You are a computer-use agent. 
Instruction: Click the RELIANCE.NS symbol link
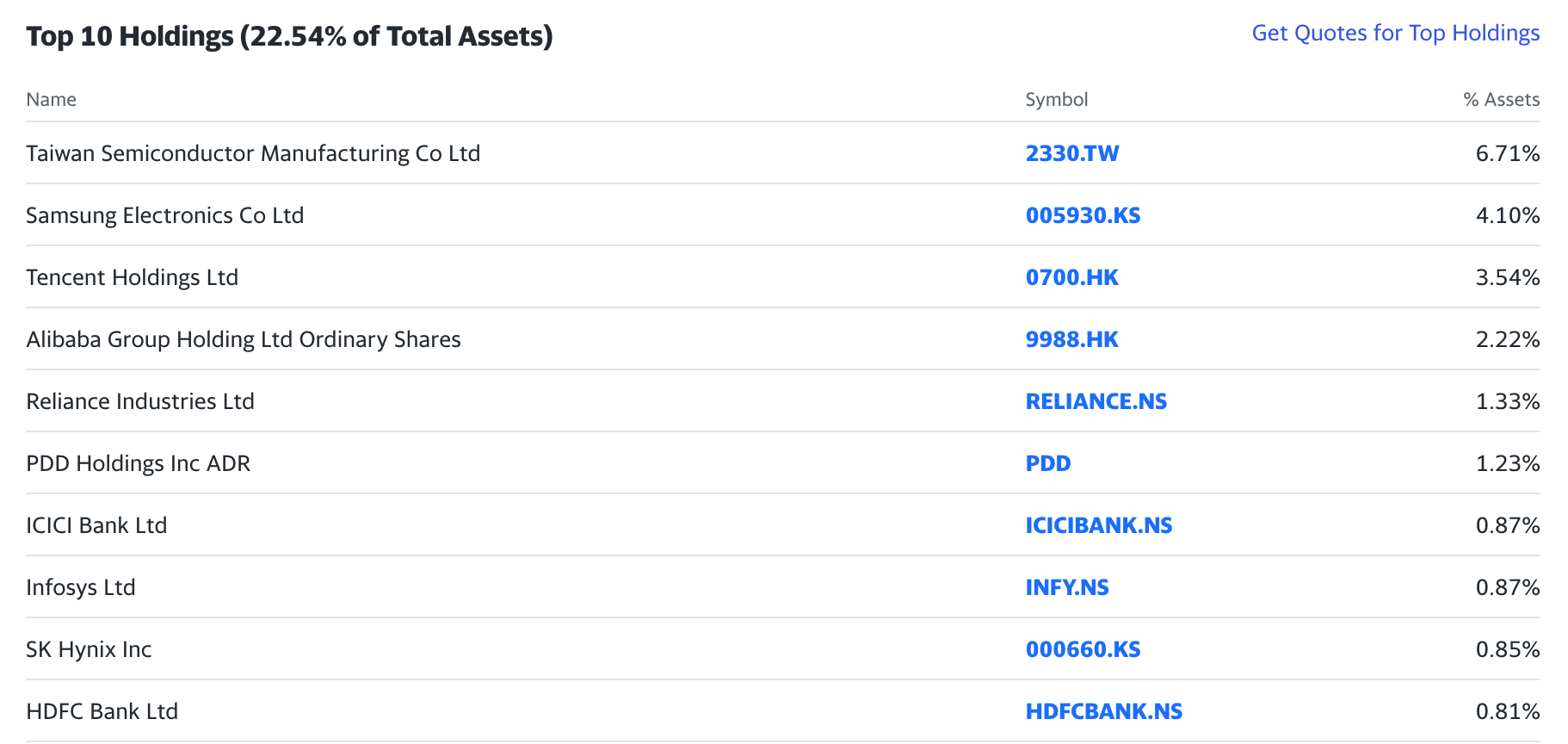tap(1096, 401)
